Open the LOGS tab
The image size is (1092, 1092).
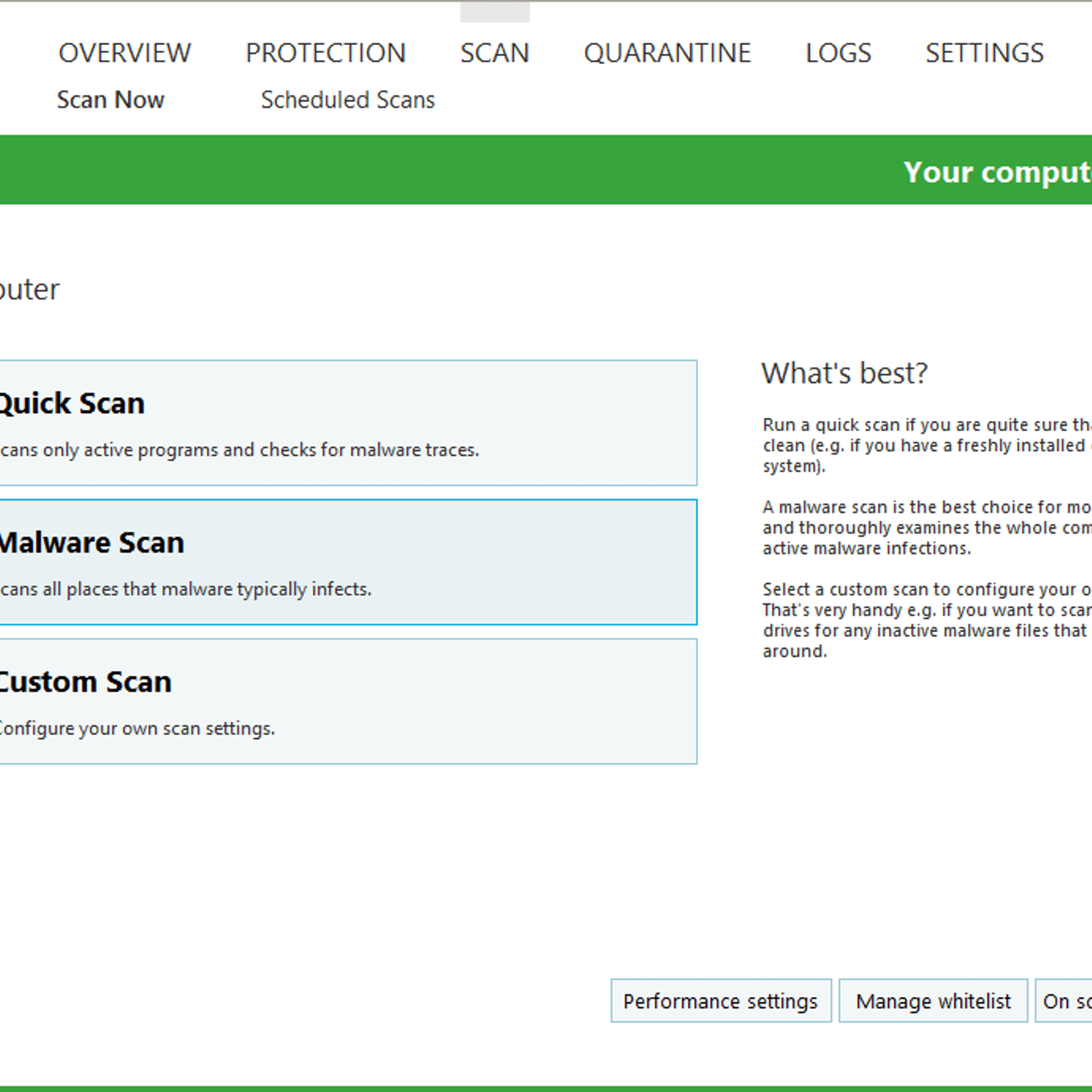click(x=838, y=53)
